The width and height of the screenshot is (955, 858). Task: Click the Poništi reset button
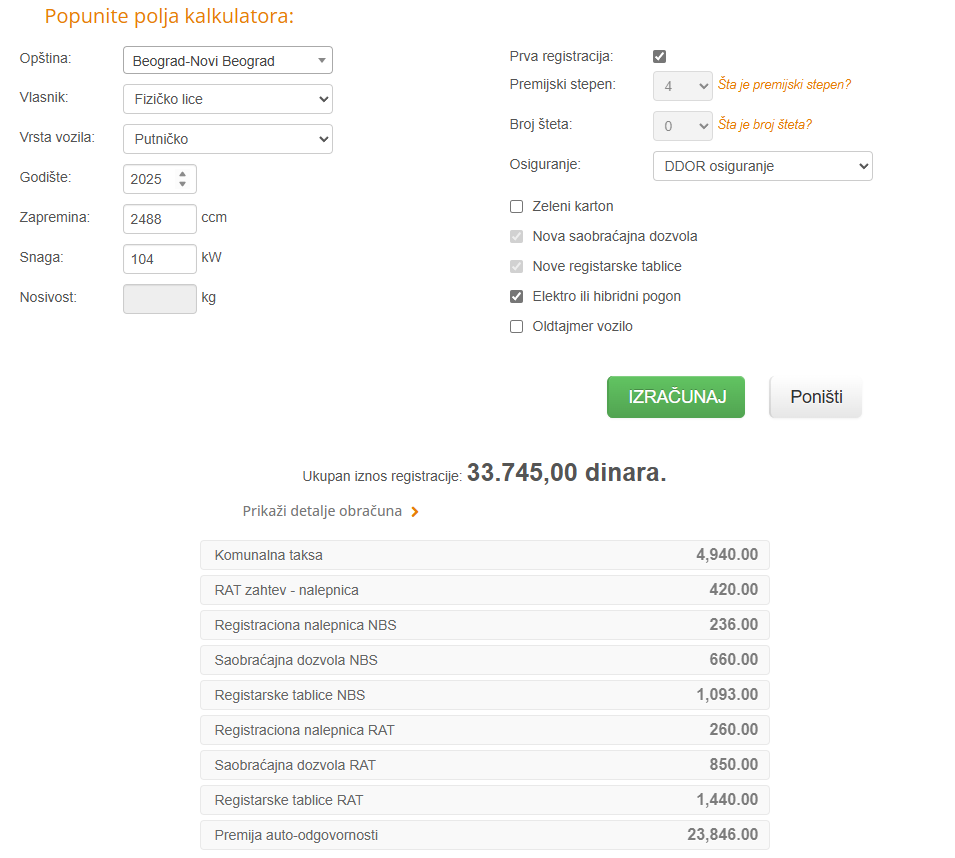[815, 397]
